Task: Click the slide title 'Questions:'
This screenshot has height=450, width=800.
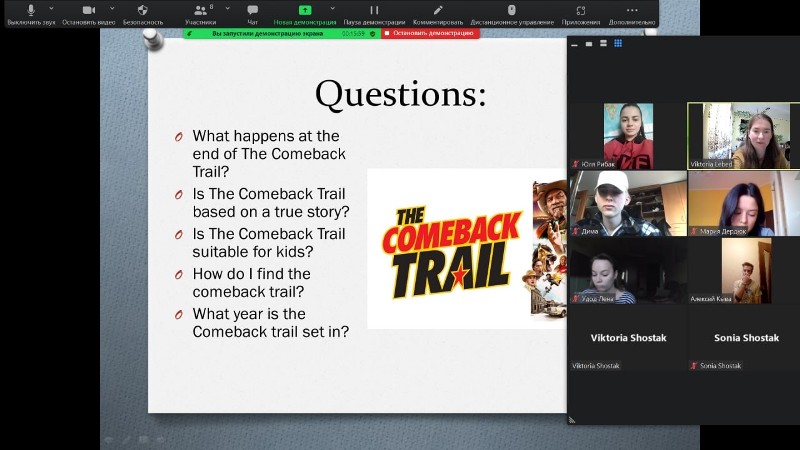Action: tap(401, 94)
